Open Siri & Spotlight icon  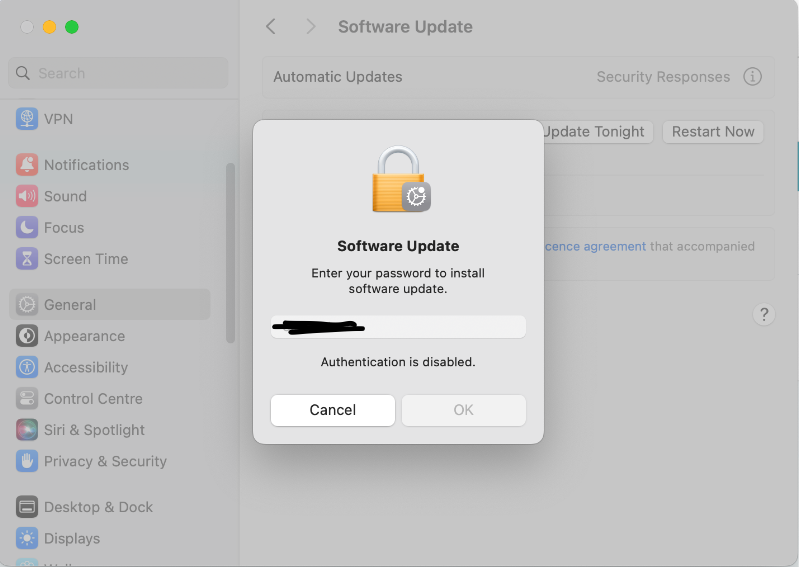[27, 430]
